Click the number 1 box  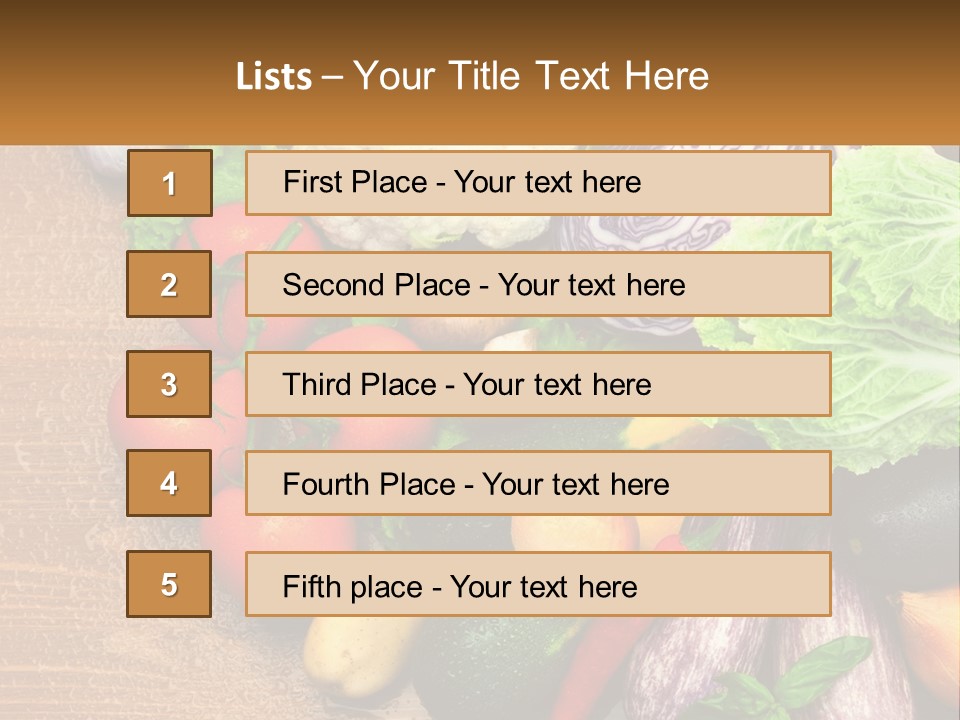(169, 183)
